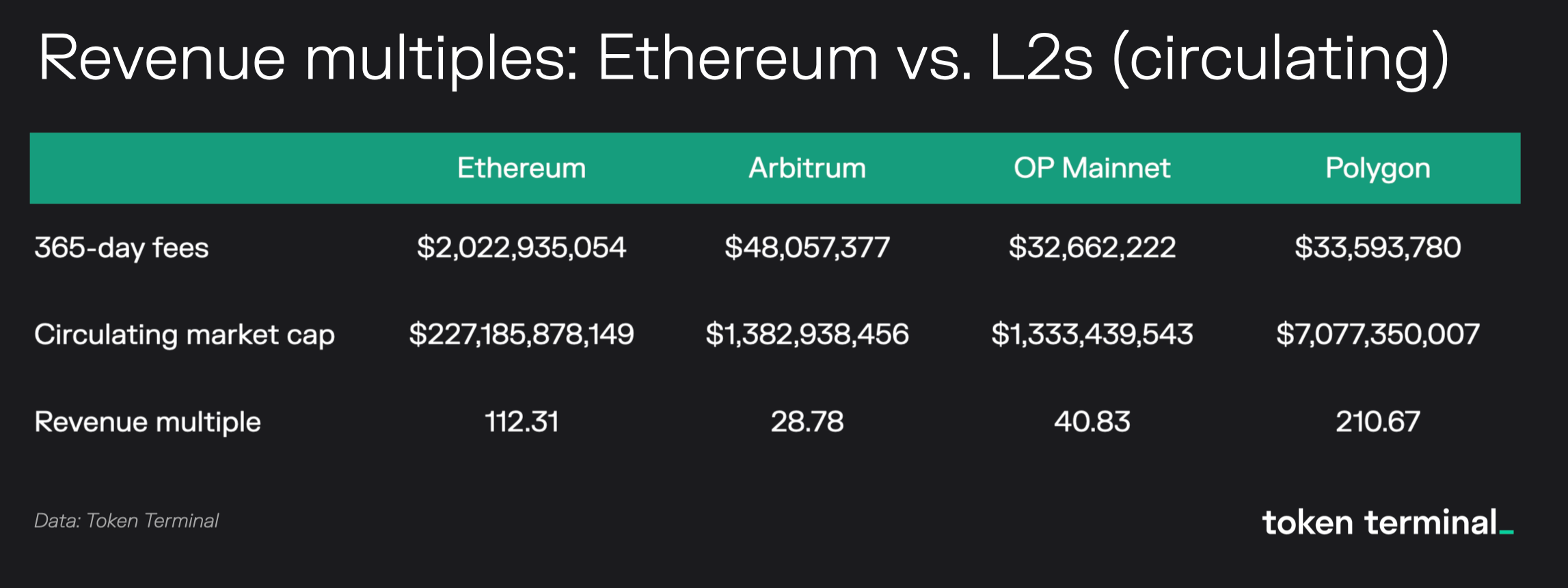Select Arbitrum's market cap $1,382,938,456
1568x588 pixels.
click(807, 334)
